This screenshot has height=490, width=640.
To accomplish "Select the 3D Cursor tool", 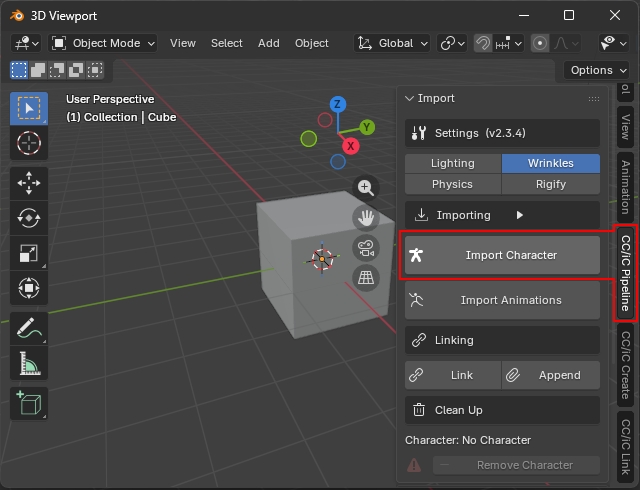I will click(x=29, y=143).
